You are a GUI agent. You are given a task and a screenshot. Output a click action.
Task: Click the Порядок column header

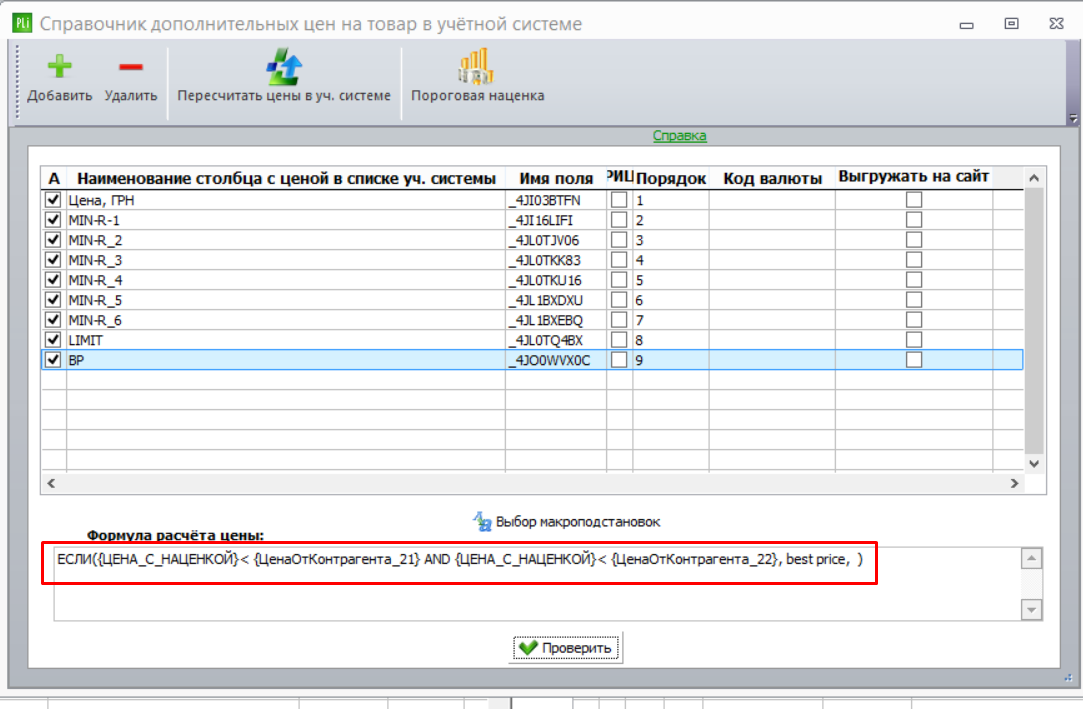click(671, 179)
